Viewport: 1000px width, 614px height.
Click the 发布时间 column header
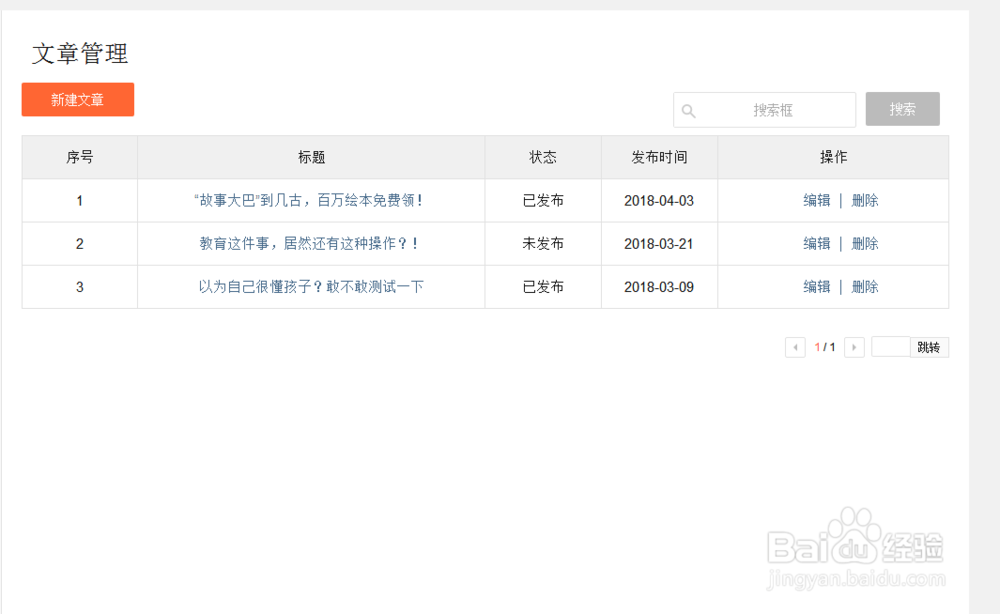click(659, 157)
